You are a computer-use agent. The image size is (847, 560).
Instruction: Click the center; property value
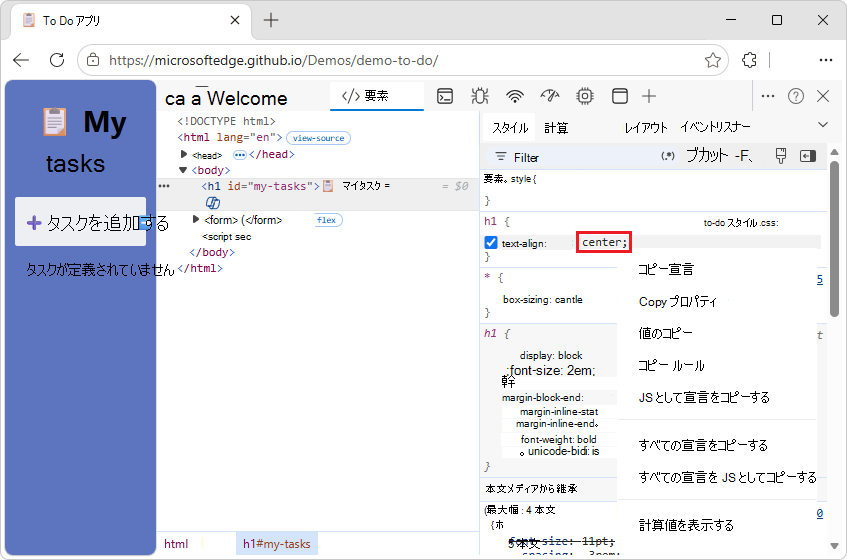604,242
